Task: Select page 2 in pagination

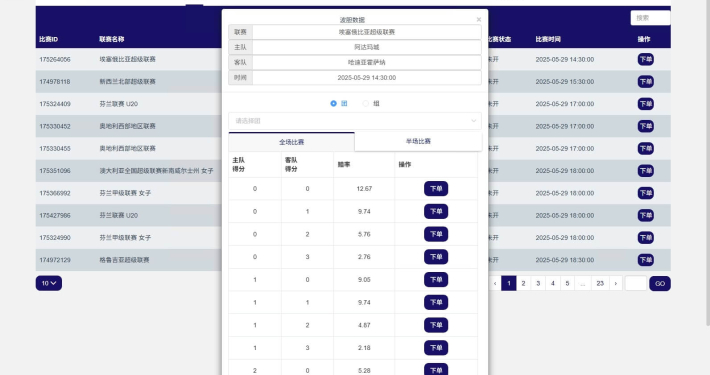Action: tap(523, 284)
